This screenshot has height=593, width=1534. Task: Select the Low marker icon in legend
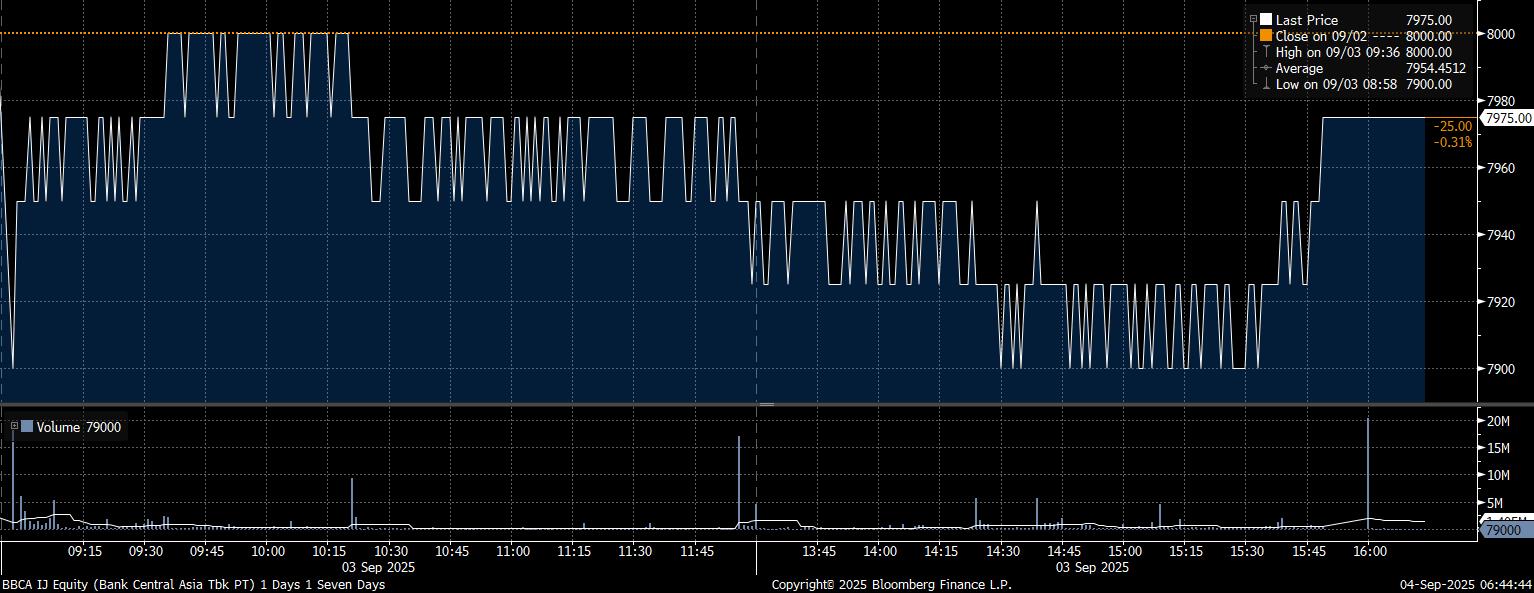1266,84
